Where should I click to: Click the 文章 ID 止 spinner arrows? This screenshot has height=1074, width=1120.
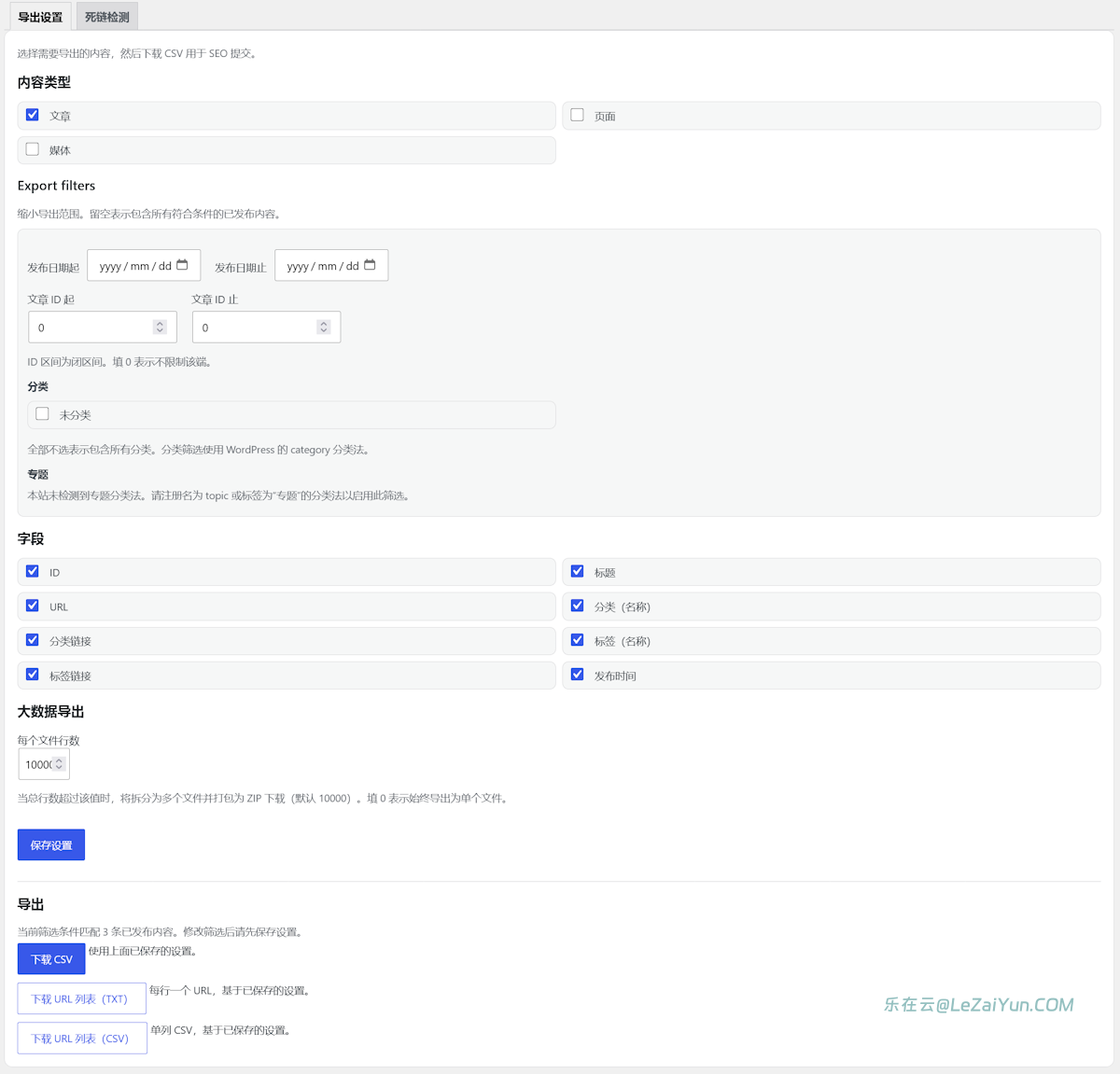(324, 328)
